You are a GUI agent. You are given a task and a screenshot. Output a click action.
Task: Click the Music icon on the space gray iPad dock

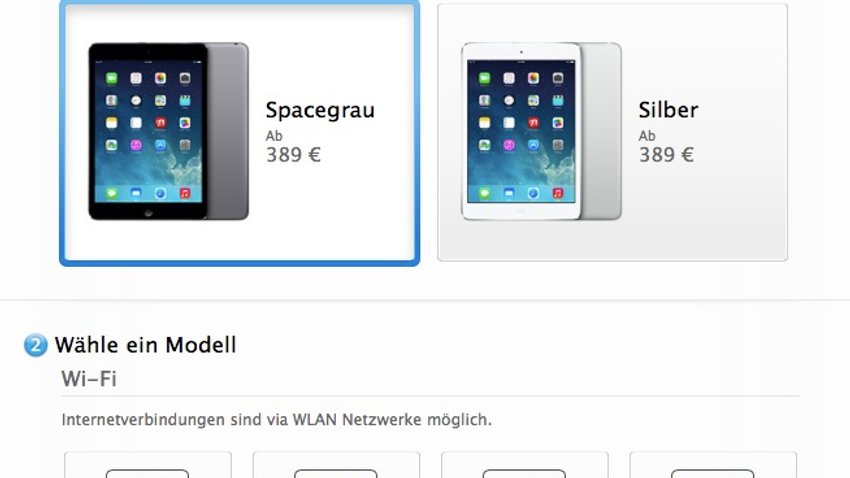click(185, 193)
